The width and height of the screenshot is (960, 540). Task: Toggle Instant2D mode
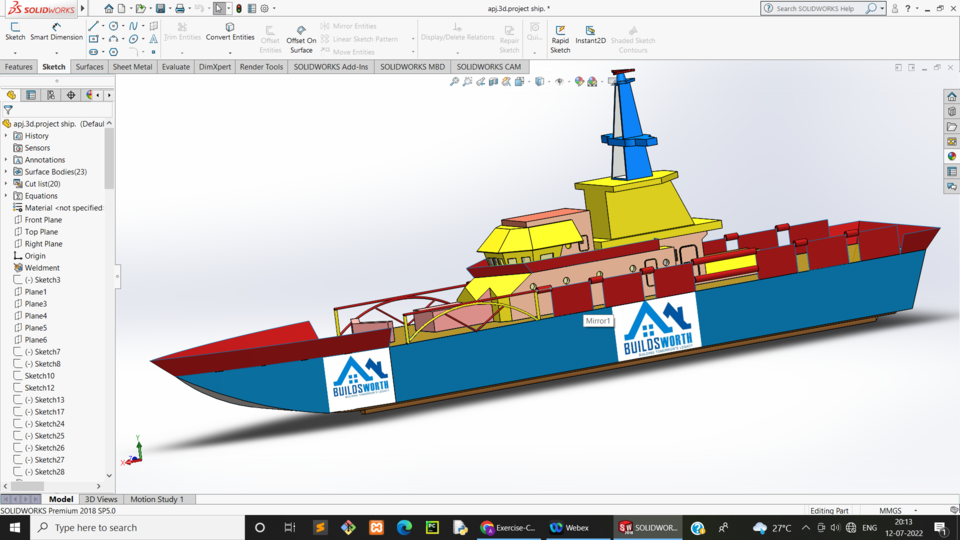coord(590,35)
